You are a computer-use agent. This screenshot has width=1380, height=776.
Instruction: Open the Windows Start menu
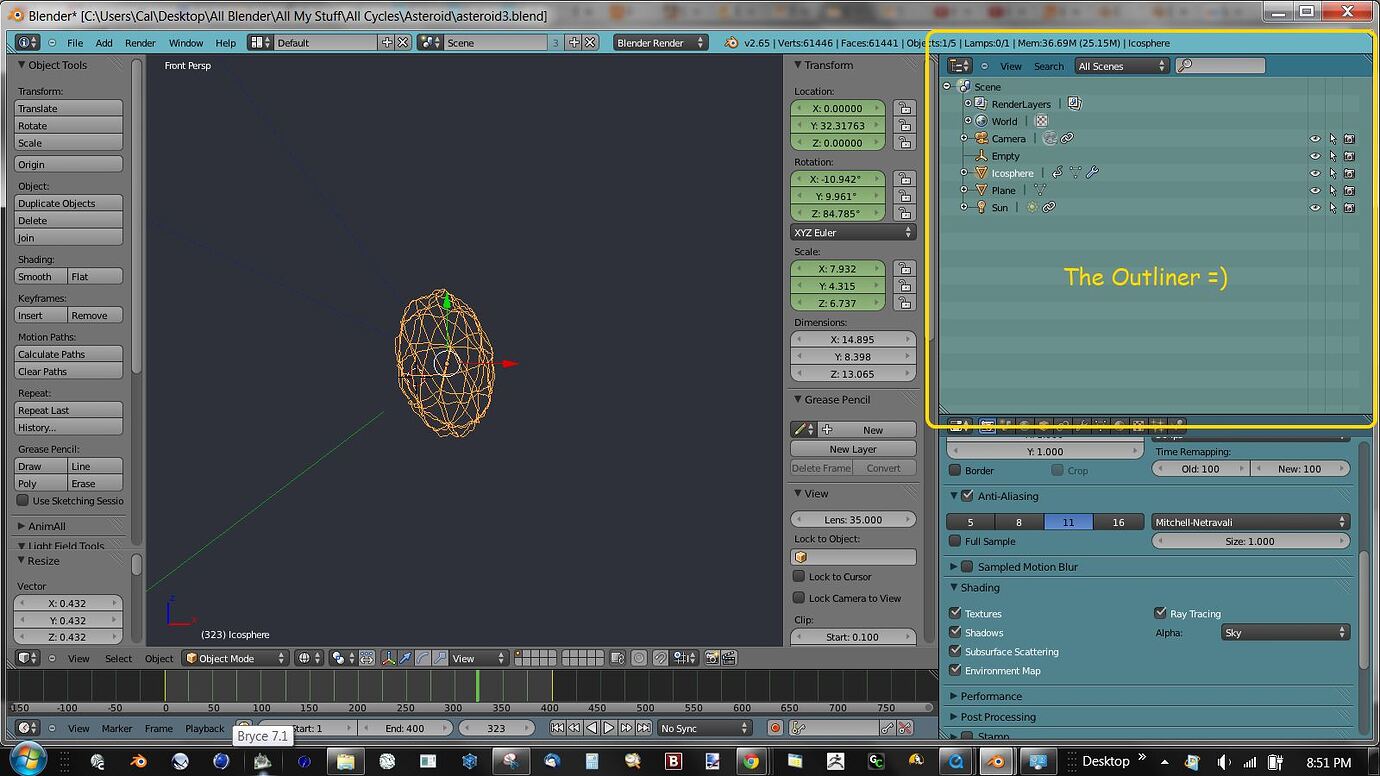tap(27, 760)
